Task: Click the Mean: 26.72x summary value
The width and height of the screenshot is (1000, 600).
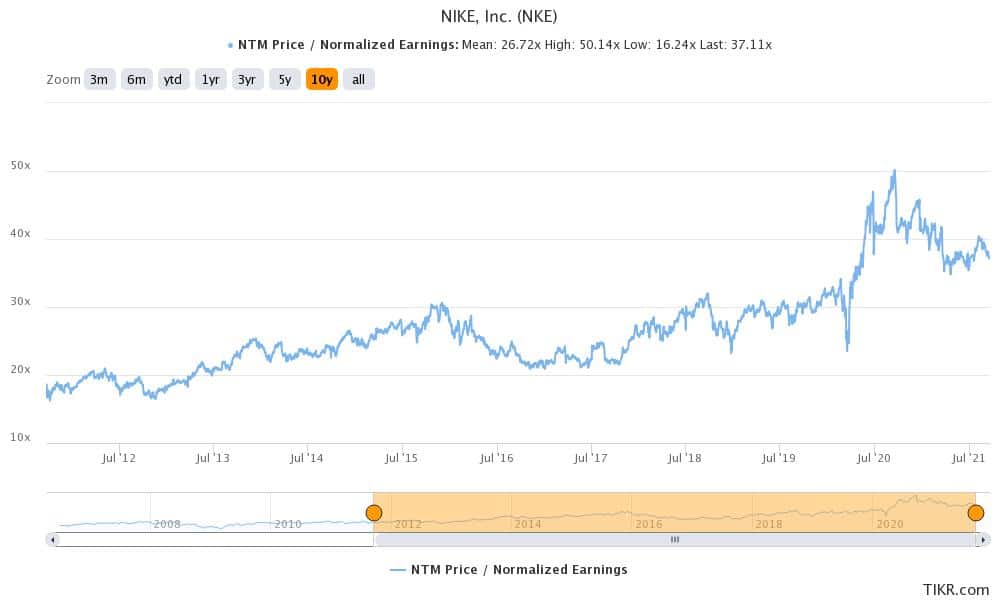Action: [x=500, y=45]
